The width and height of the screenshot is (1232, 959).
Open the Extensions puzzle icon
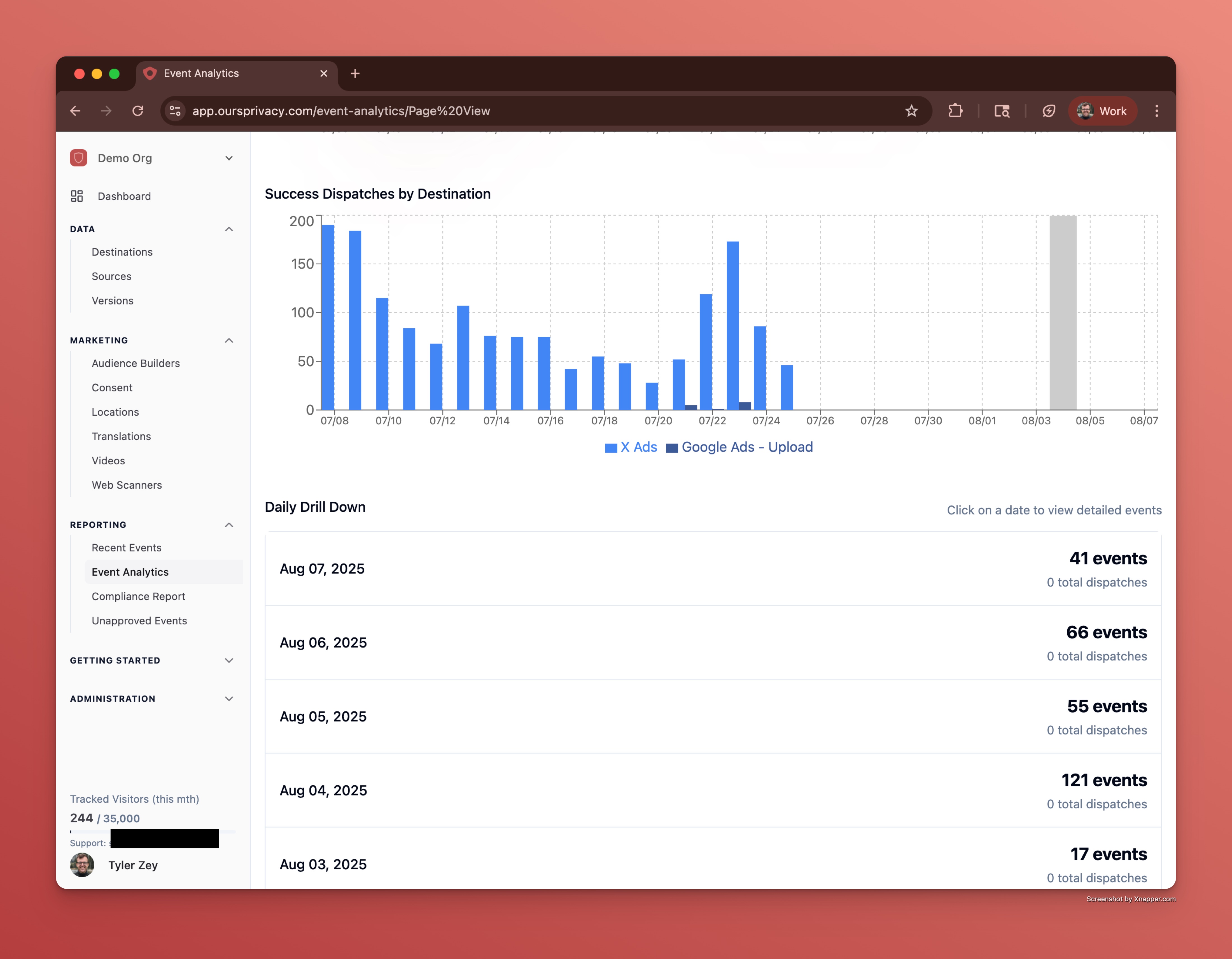[955, 111]
